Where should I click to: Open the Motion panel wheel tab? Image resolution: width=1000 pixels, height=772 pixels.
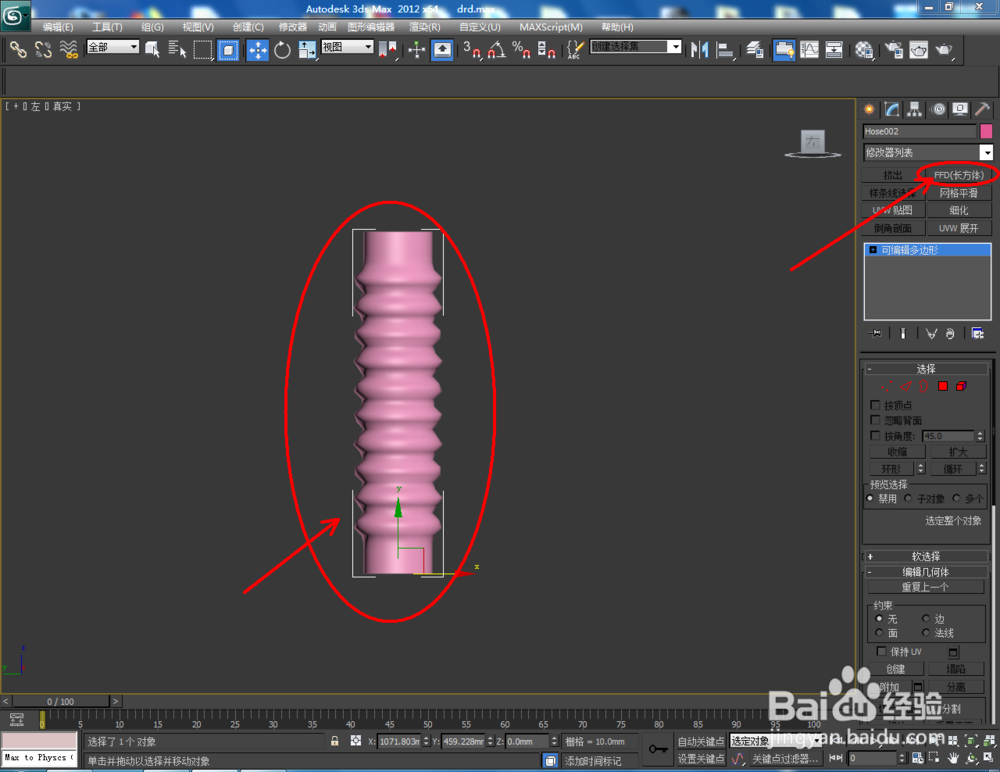tap(938, 110)
